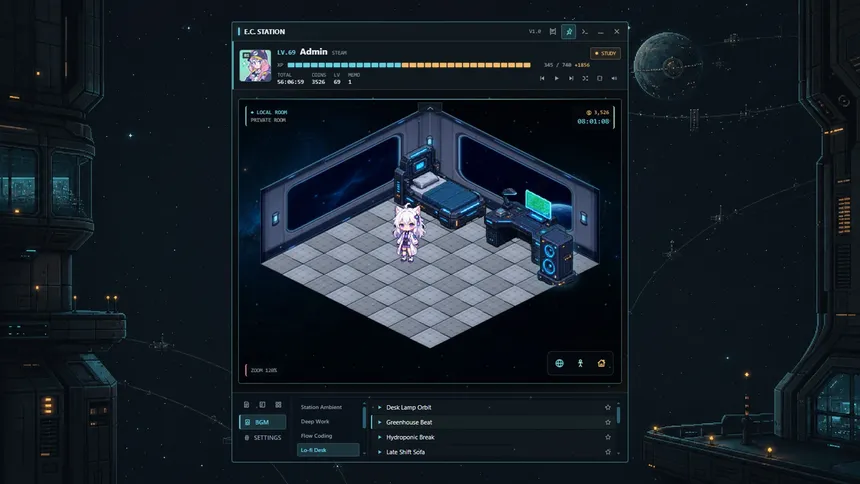
Task: Click the green computer monitor on desk
Action: (538, 204)
